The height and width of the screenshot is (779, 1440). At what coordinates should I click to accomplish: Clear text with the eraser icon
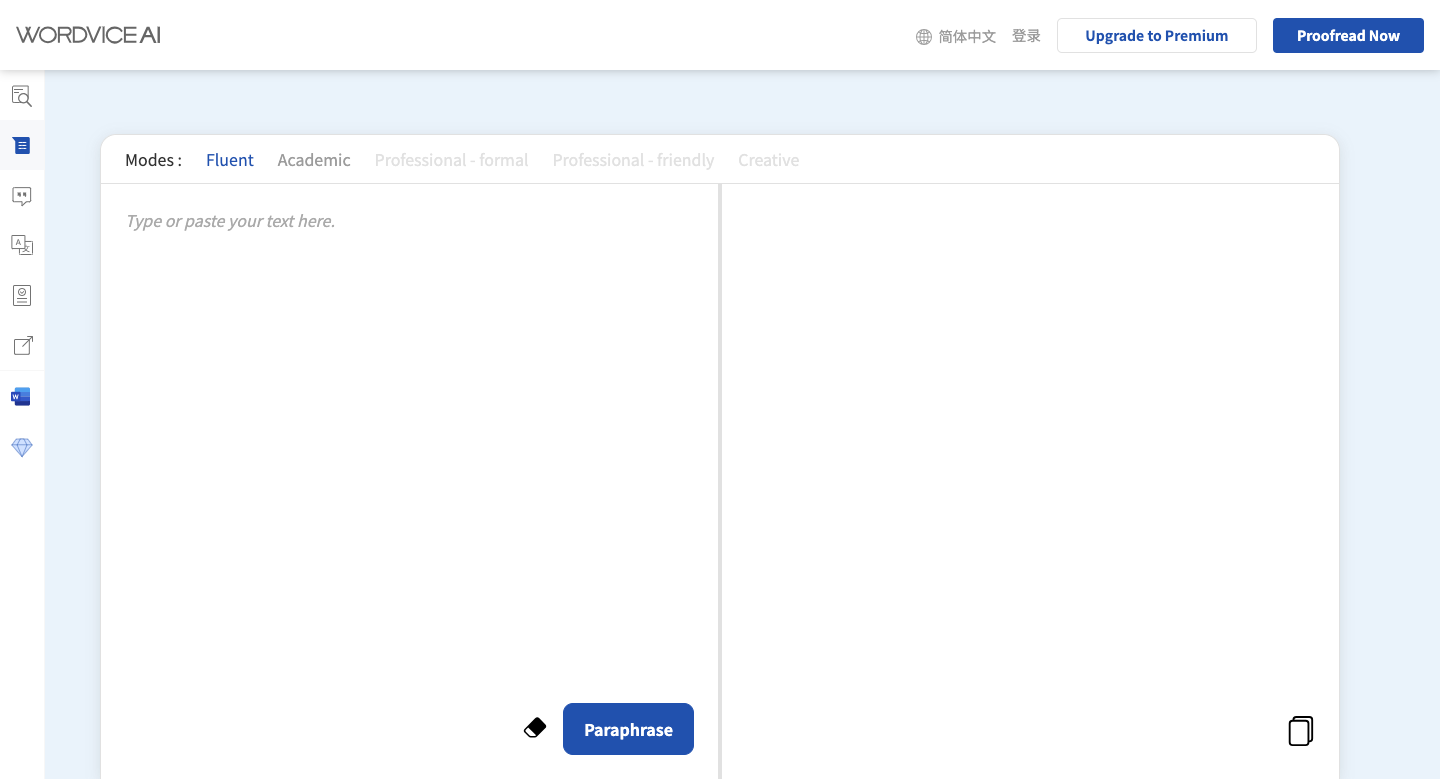click(x=535, y=728)
